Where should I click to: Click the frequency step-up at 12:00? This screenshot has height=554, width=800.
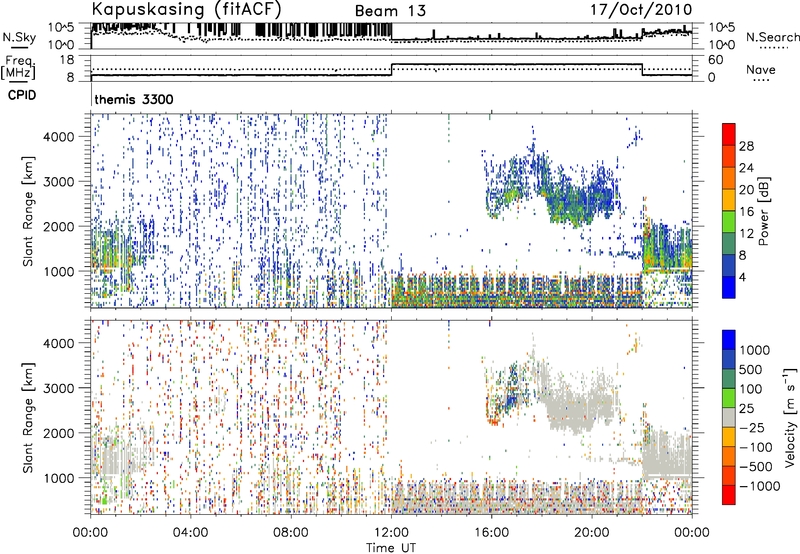coord(391,69)
